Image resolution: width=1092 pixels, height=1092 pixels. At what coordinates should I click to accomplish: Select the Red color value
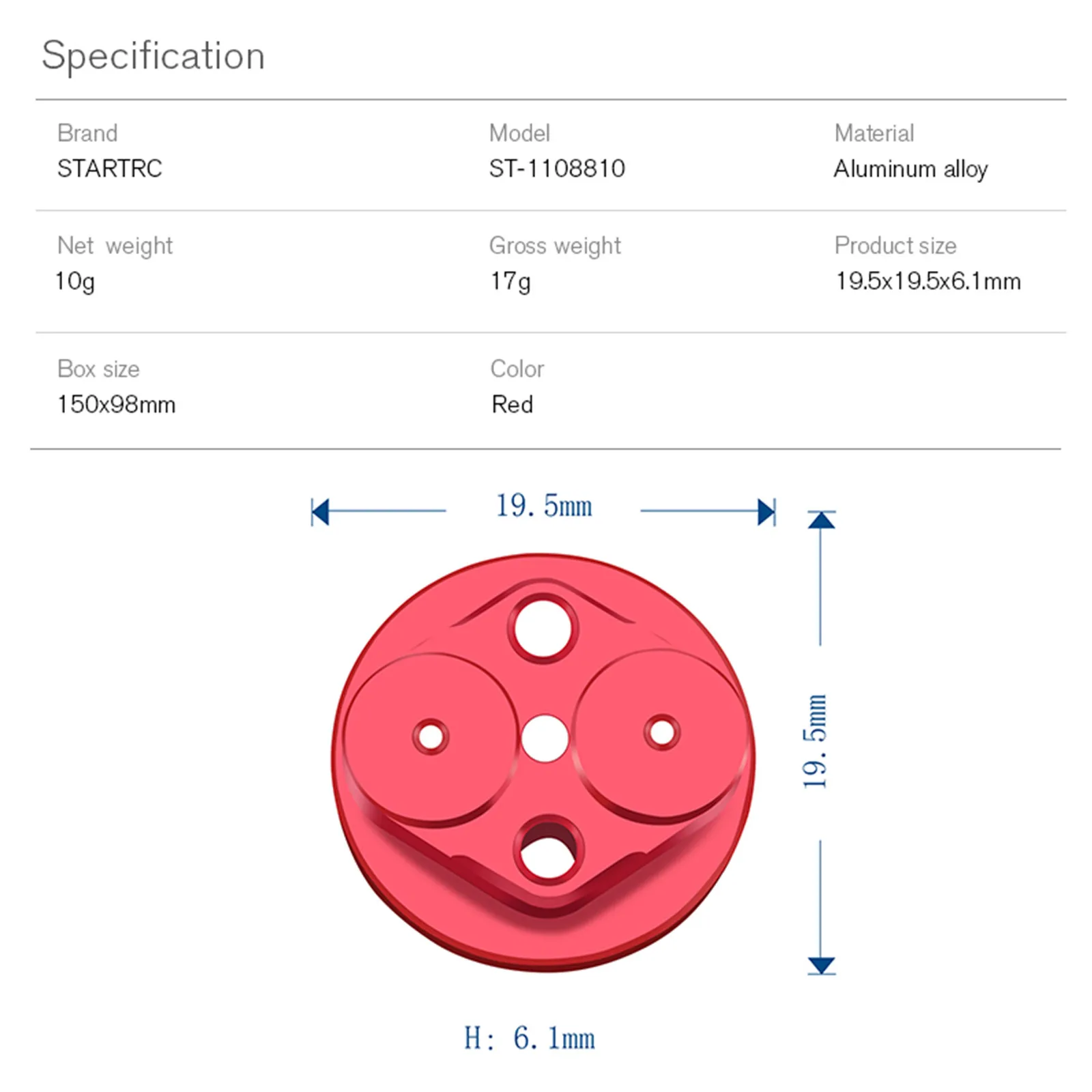click(512, 404)
